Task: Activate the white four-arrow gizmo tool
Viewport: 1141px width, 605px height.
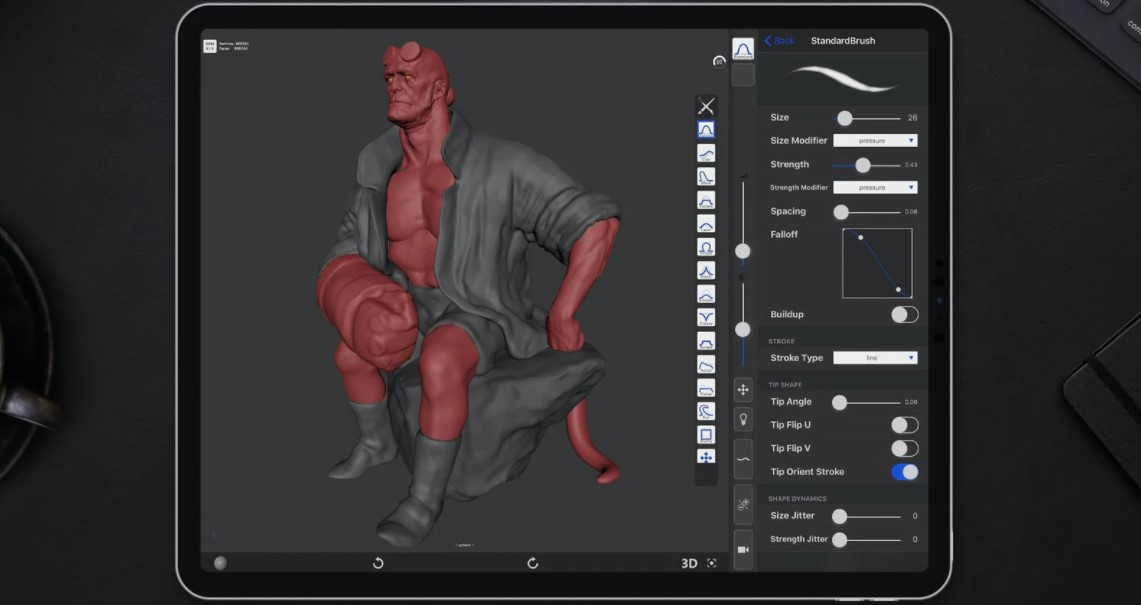Action: (743, 390)
